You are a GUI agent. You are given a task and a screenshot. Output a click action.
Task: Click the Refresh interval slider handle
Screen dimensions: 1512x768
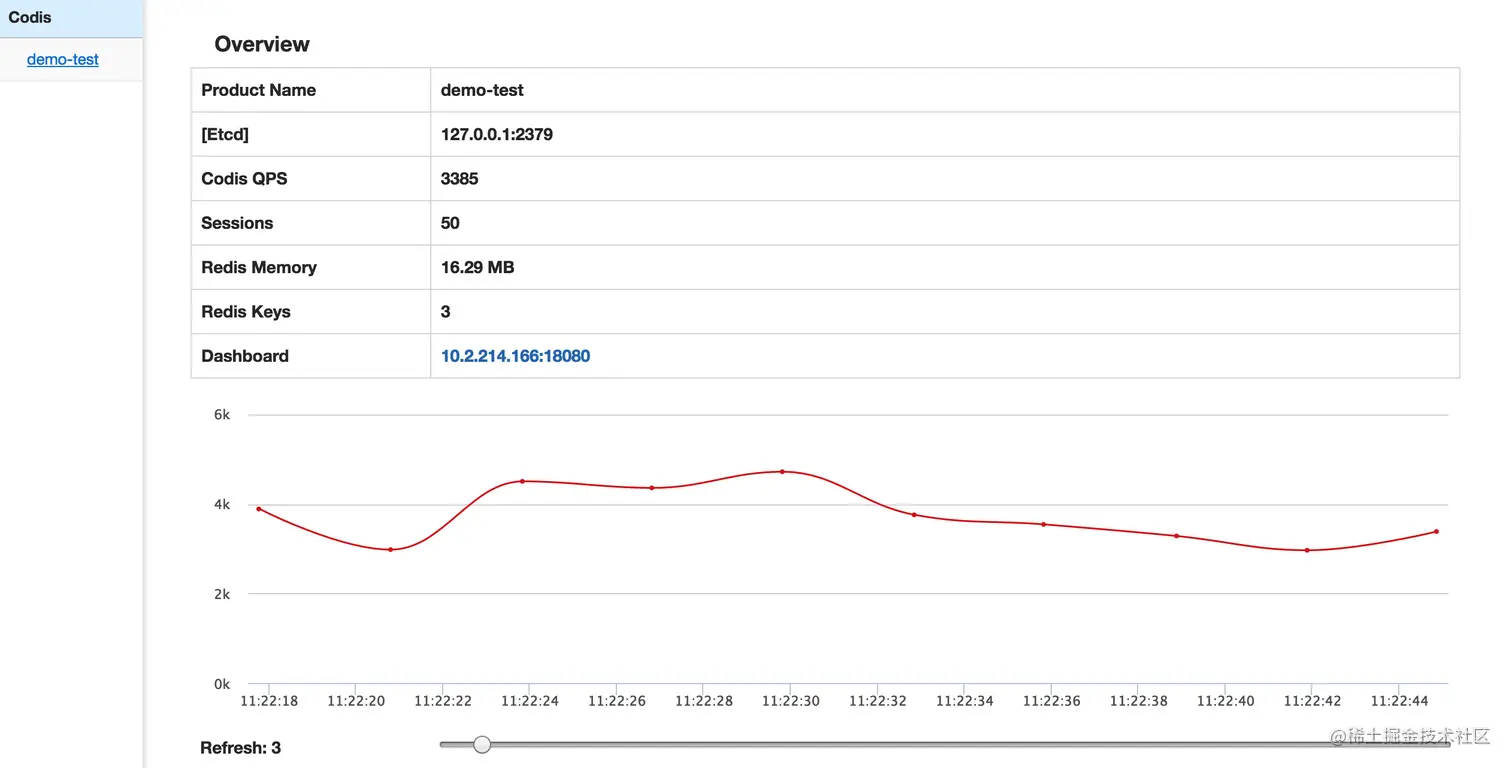pos(482,744)
